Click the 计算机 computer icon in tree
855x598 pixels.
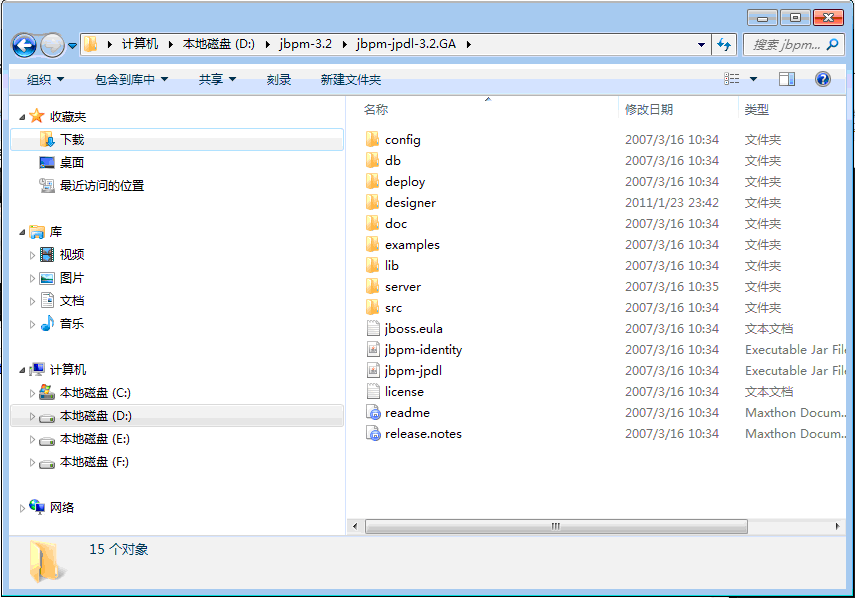coord(38,369)
